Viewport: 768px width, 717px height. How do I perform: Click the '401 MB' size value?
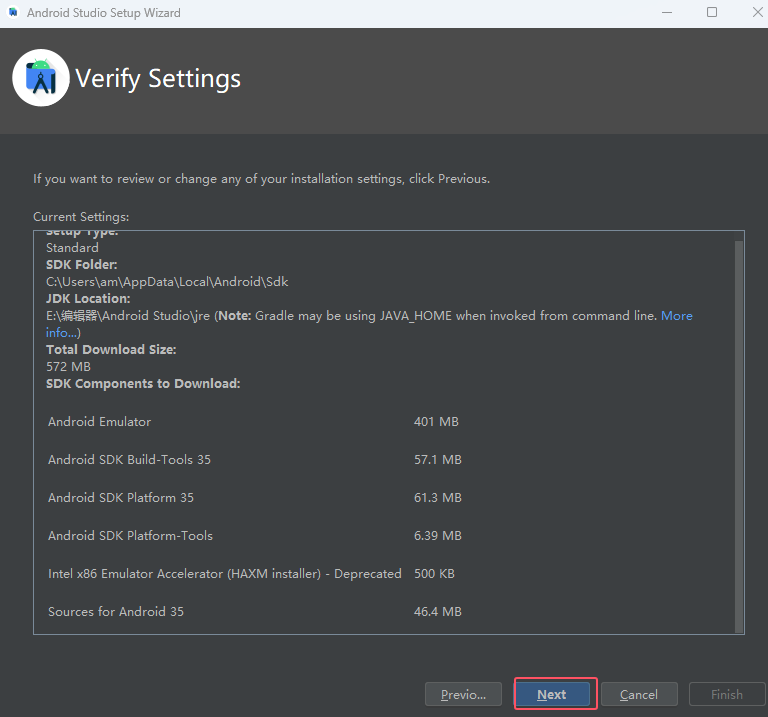pyautogui.click(x=436, y=422)
